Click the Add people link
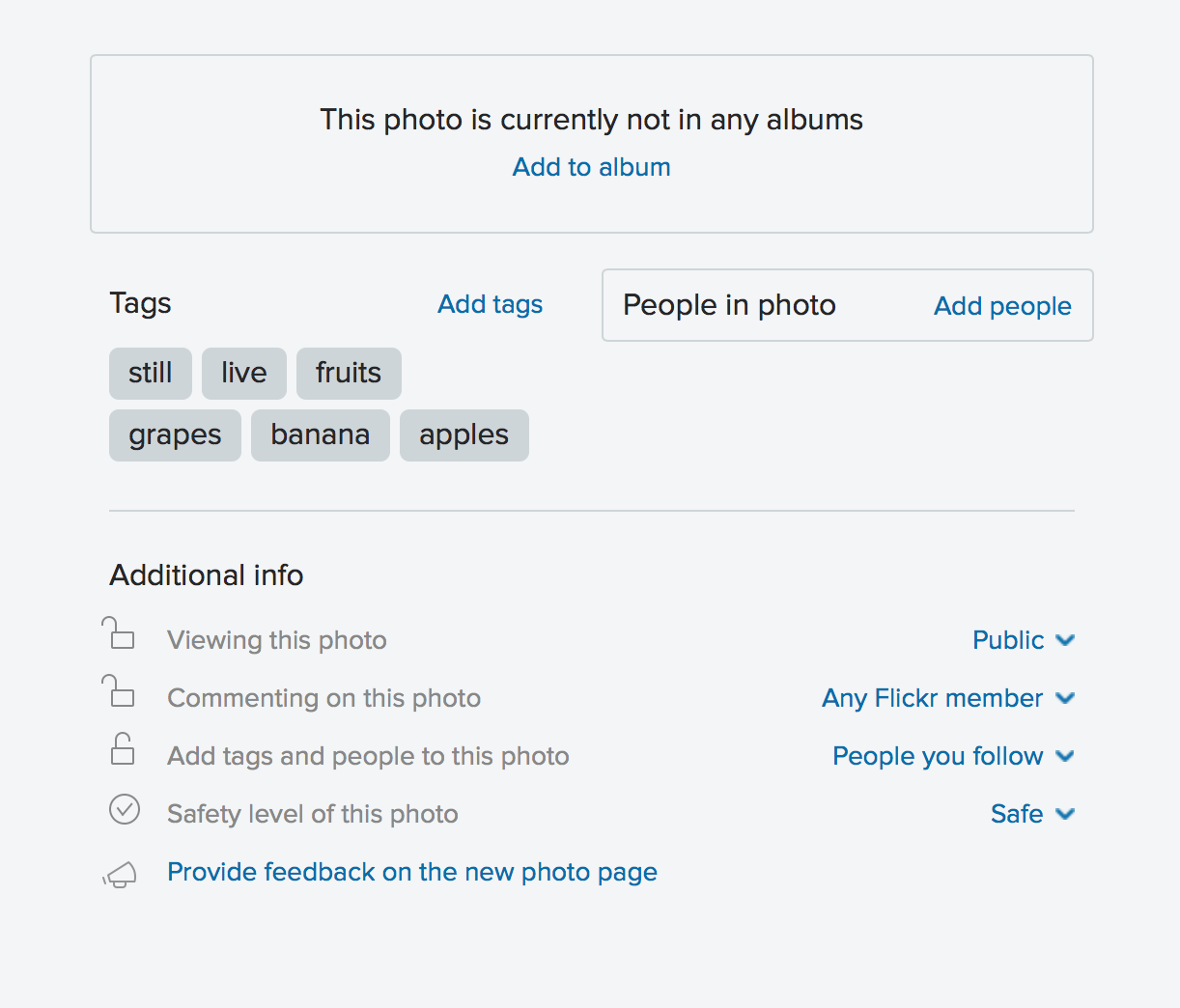This screenshot has width=1180, height=1008. tap(1002, 306)
